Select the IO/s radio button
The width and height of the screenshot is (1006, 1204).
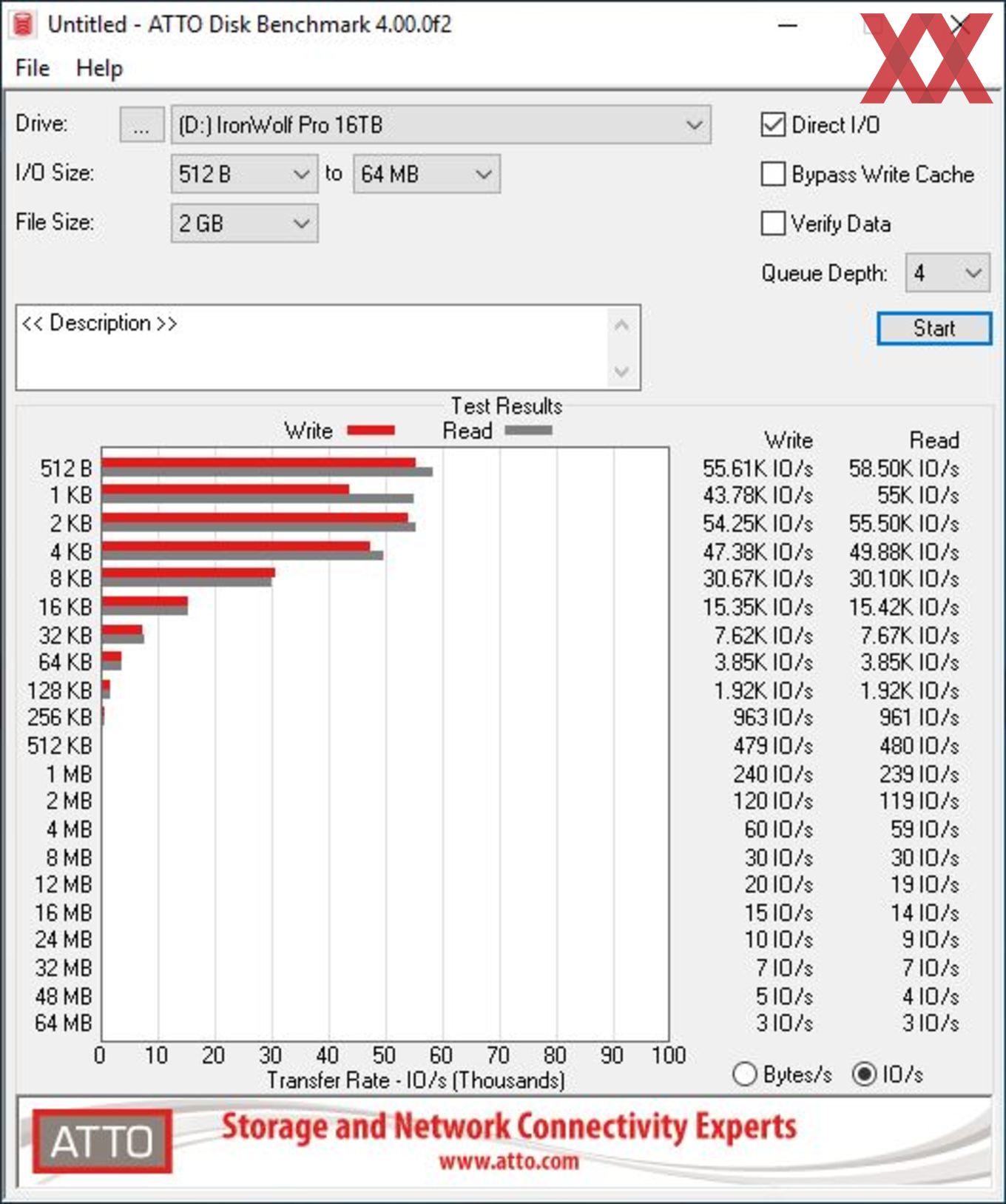864,1074
